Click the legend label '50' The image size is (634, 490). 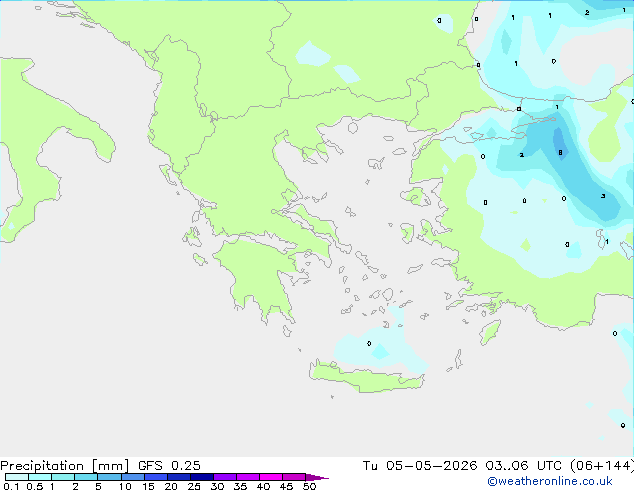point(309,486)
